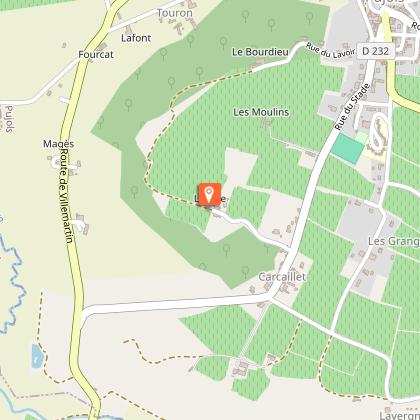
Task: Click the oval track beside the sports field
Action: tap(379, 132)
